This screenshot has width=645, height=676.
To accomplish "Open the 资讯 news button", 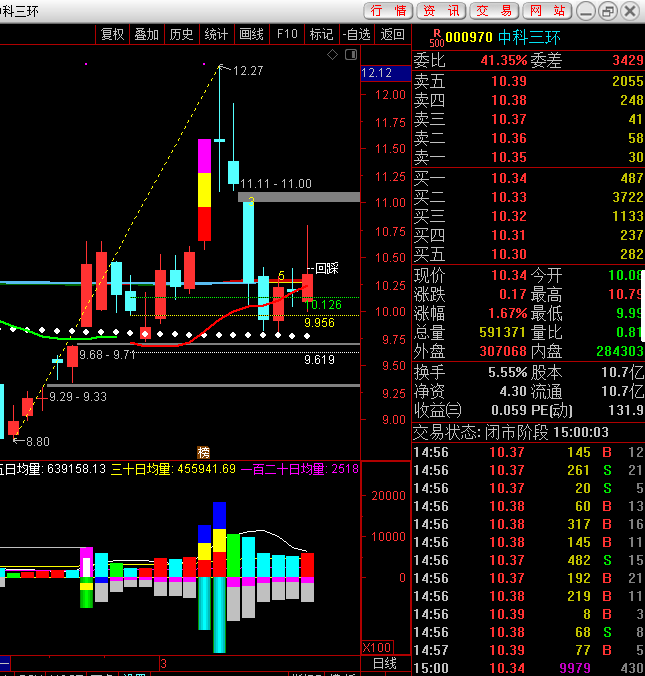I will pos(441,11).
